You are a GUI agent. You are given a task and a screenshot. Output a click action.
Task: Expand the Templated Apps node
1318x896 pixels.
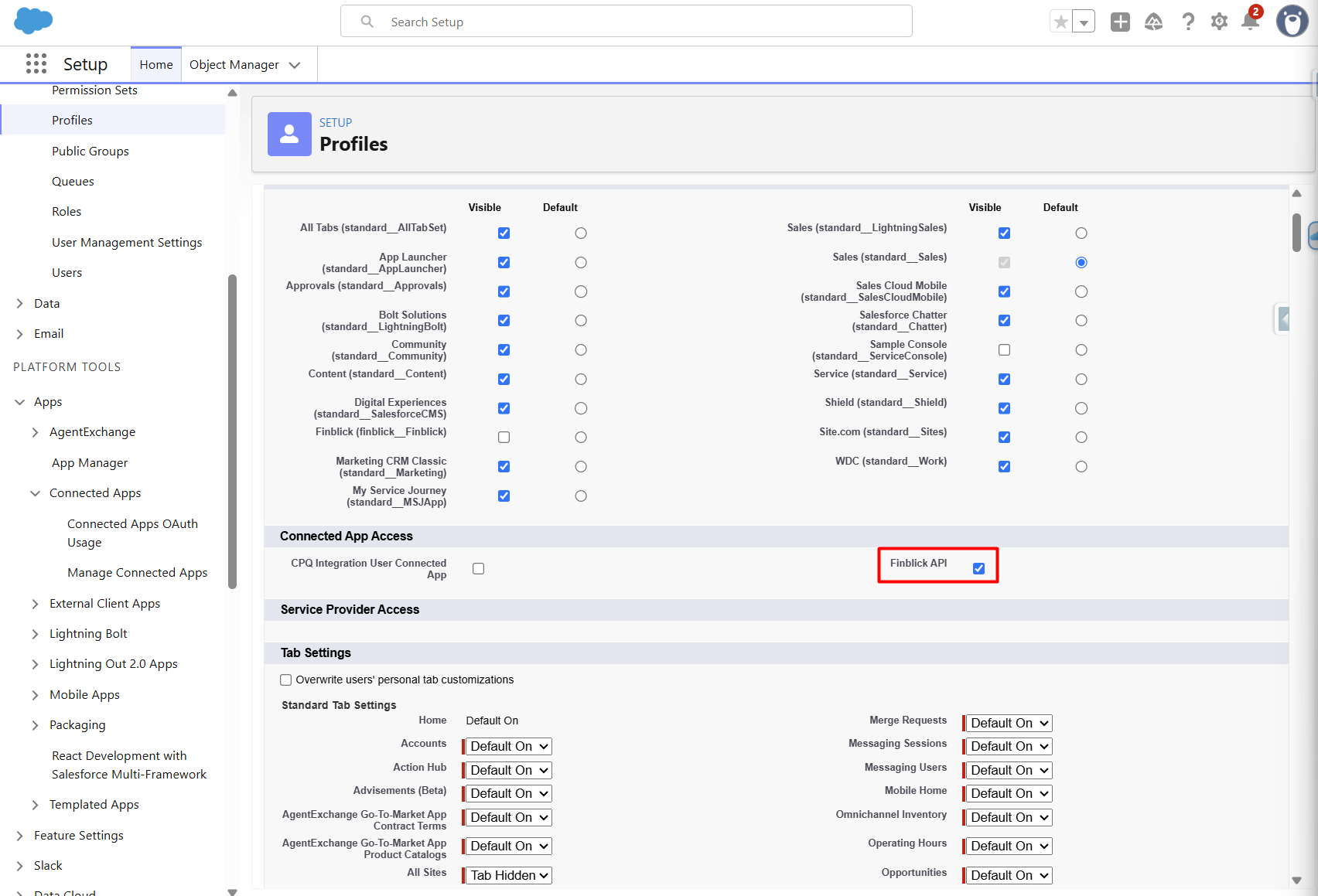(x=35, y=805)
